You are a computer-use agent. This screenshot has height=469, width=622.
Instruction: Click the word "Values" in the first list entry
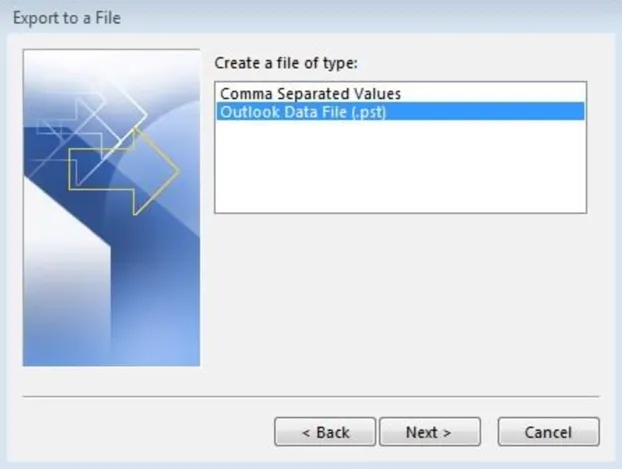point(377,94)
